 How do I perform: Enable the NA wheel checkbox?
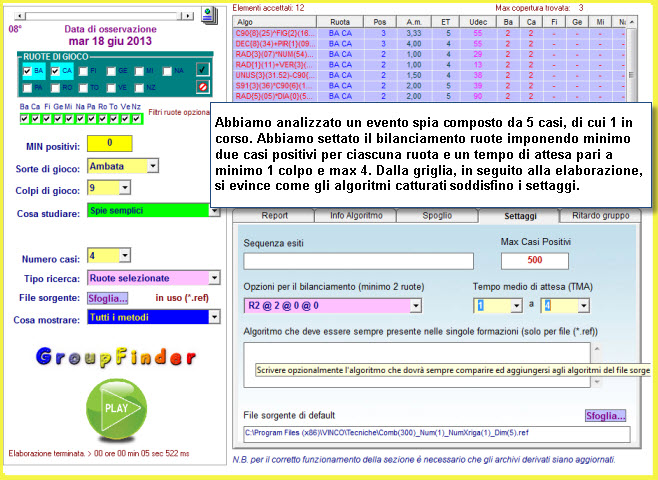tap(167, 71)
